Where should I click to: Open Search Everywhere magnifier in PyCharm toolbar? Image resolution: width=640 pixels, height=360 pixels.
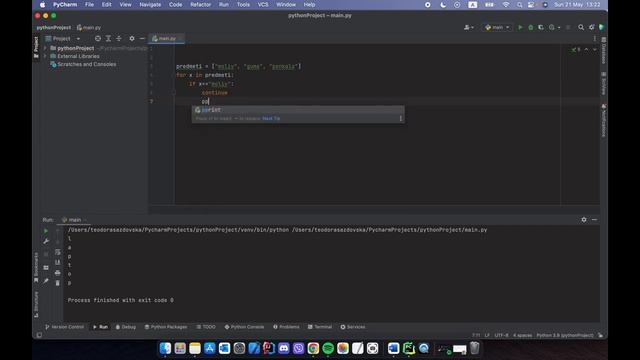tap(581, 27)
